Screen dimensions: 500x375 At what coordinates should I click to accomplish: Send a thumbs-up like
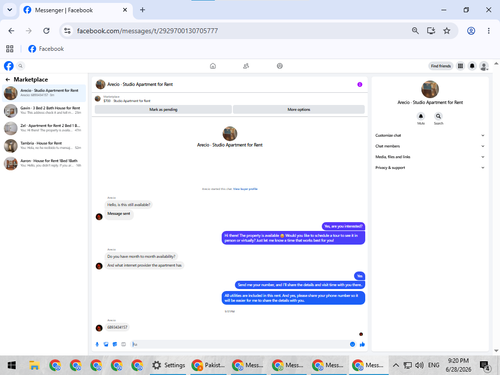362,344
